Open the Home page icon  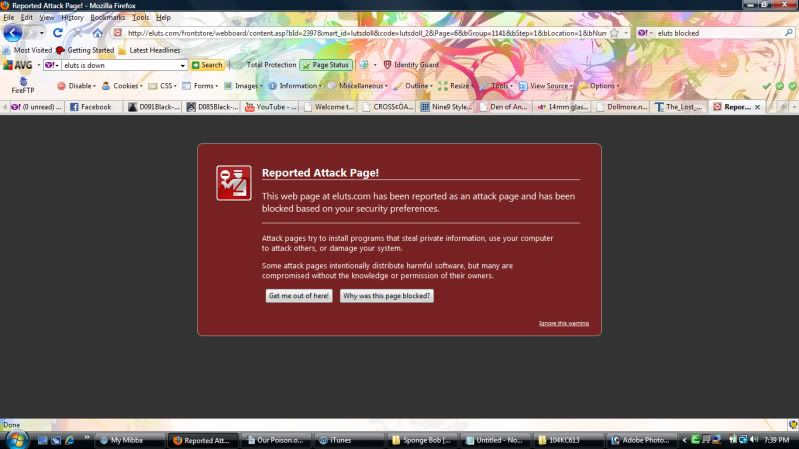(x=97, y=33)
